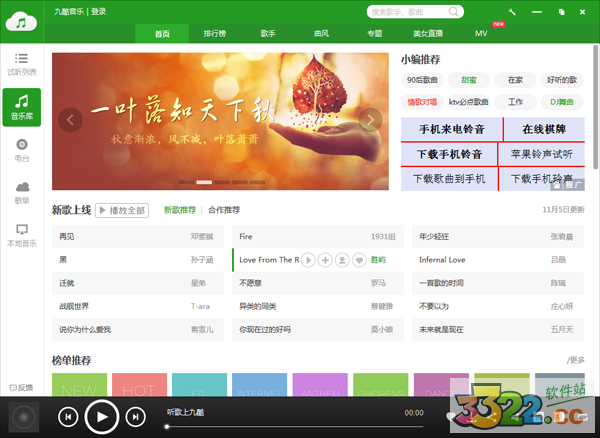Click the 反馈 feedback icon
600x438 pixels.
[21, 388]
